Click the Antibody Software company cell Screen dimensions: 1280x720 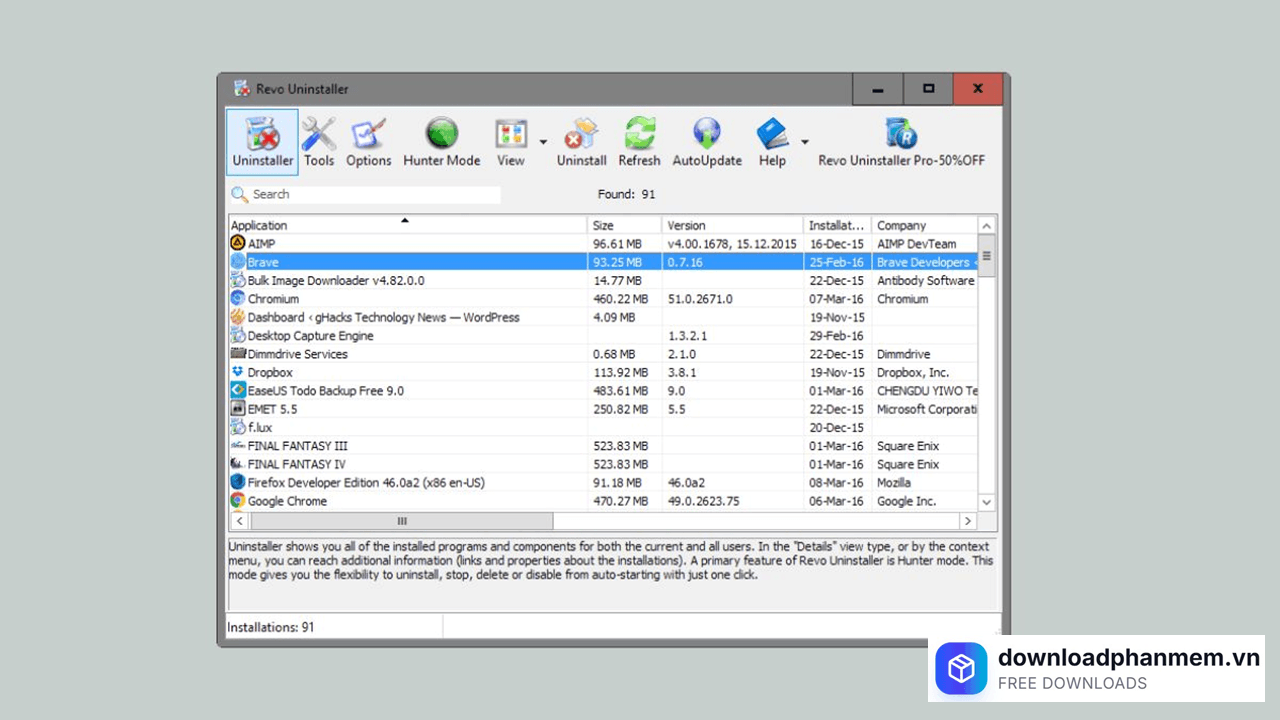click(x=926, y=280)
